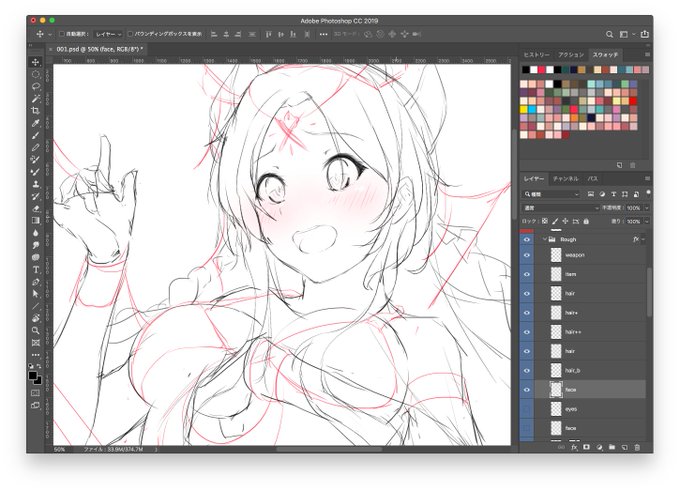Create a new adjustment layer icon
This screenshot has height=491, width=680.
599,447
